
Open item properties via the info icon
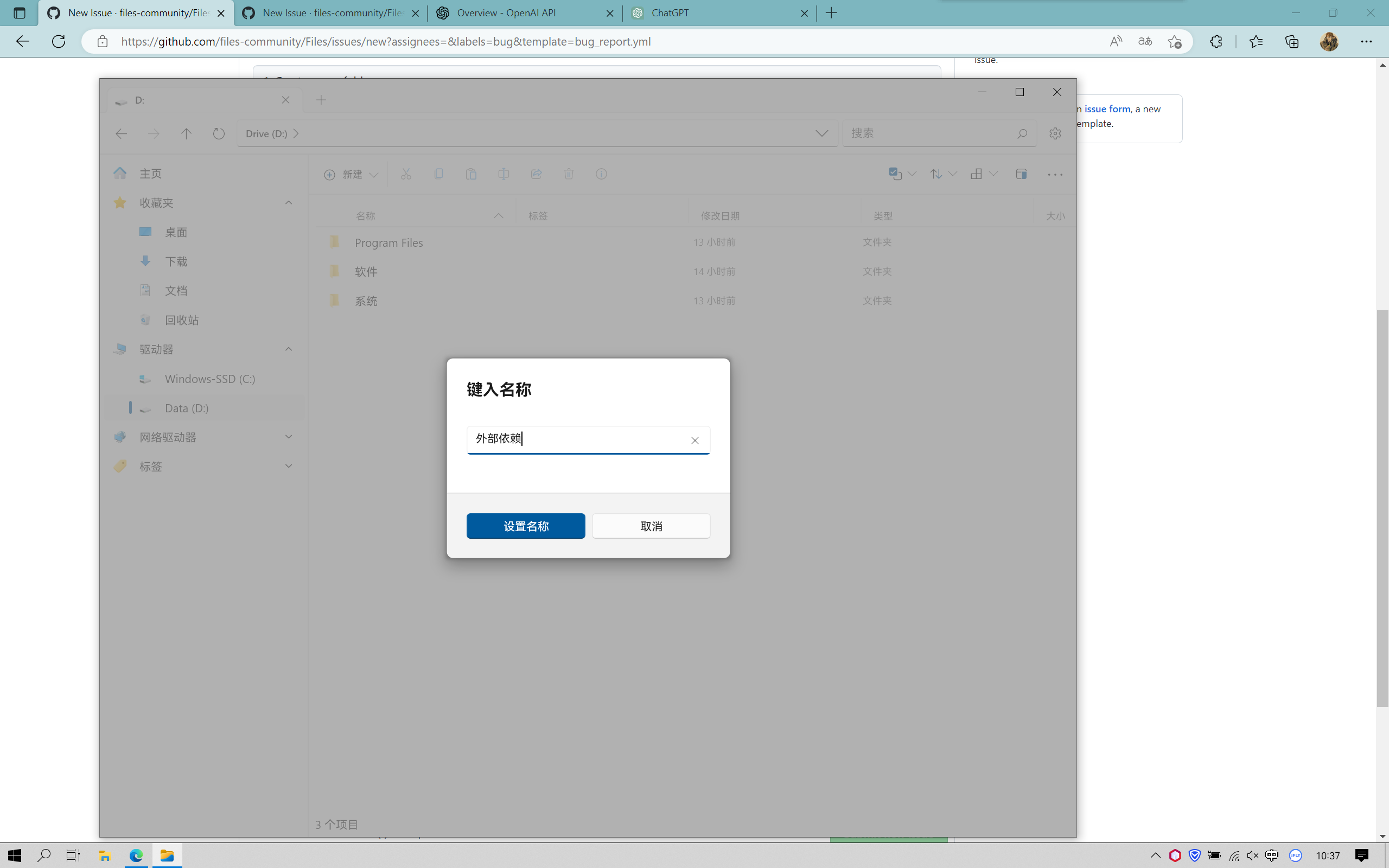pyautogui.click(x=601, y=174)
